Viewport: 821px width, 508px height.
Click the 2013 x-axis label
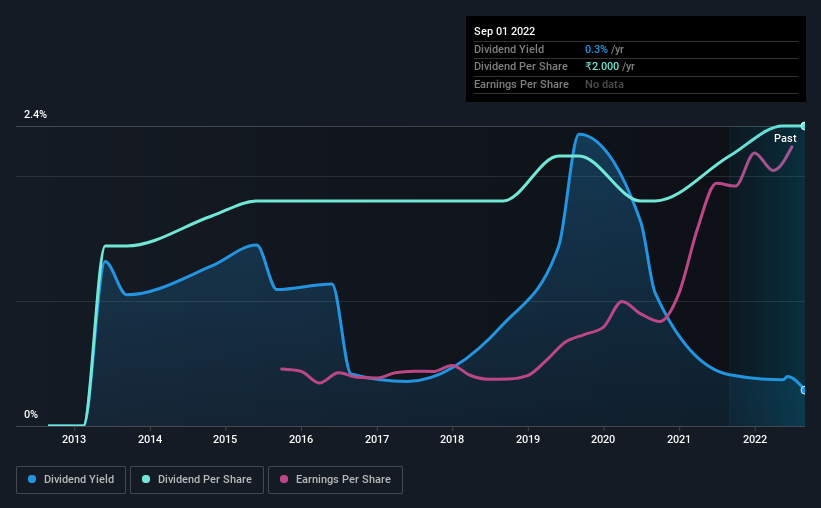(x=74, y=439)
